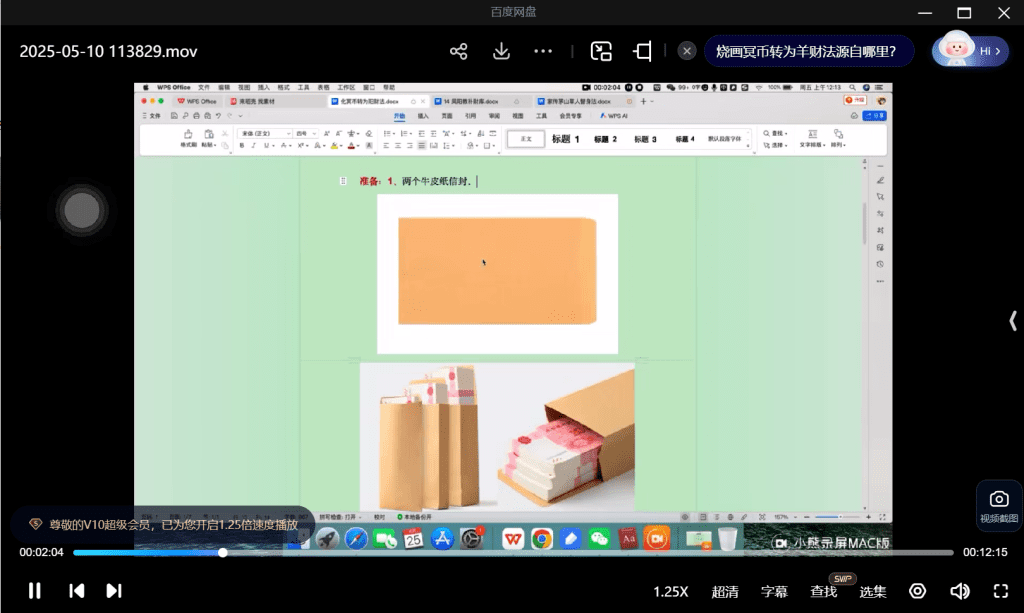Expand the right-side panel chevron

[1012, 320]
